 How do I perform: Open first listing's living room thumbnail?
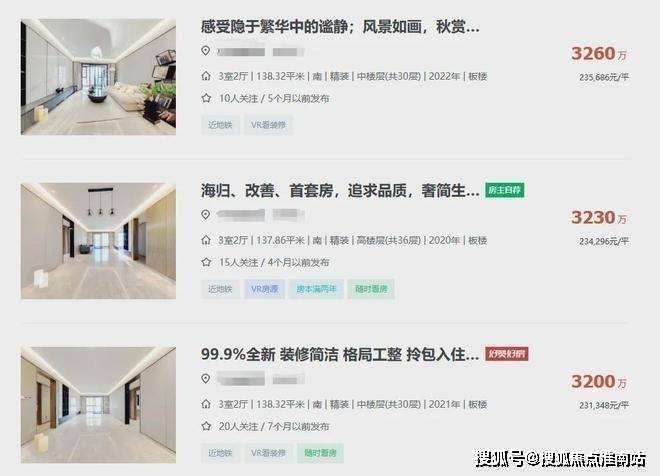coord(98,77)
